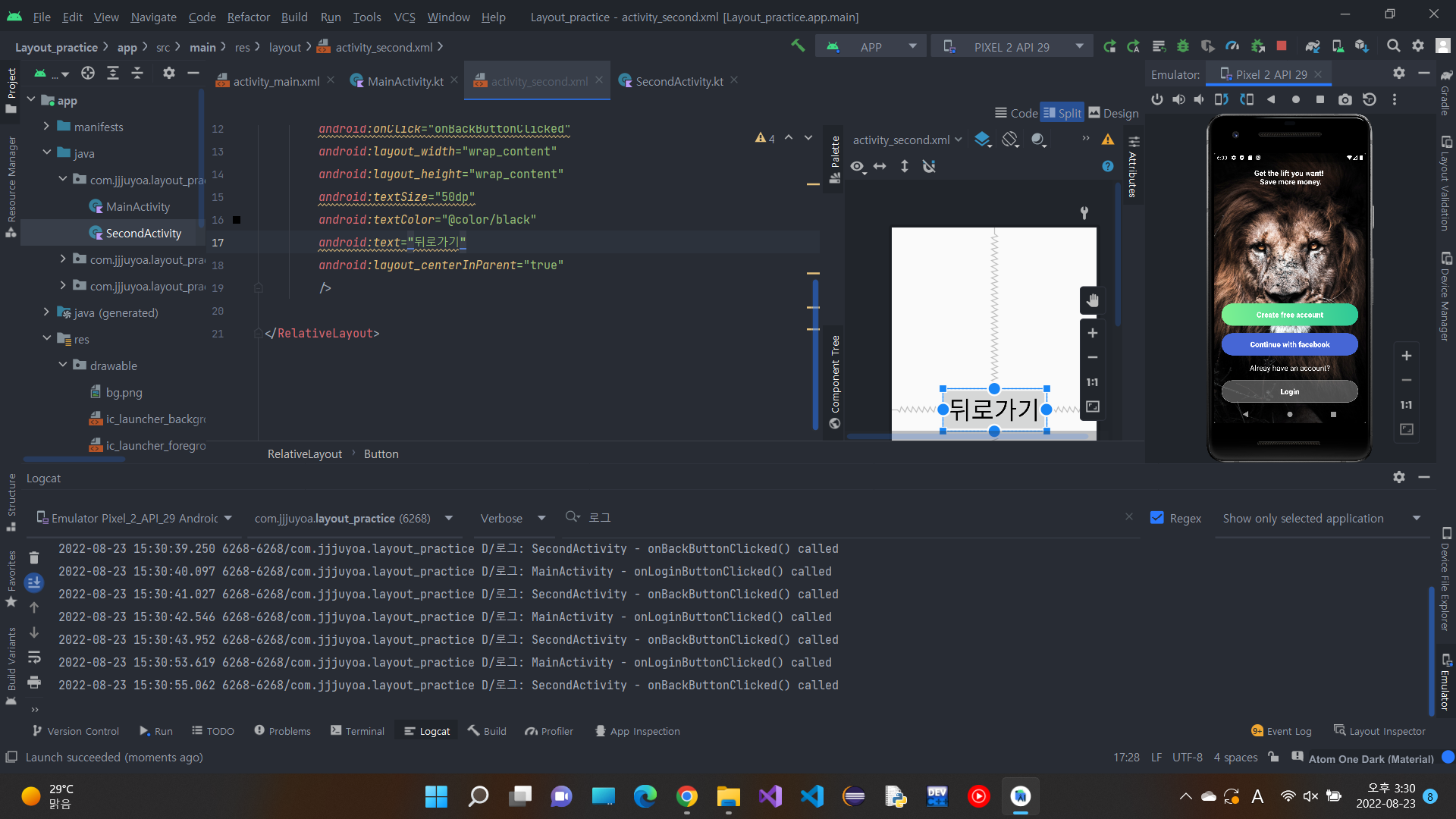Toggle the Palette side panel

coord(835,158)
